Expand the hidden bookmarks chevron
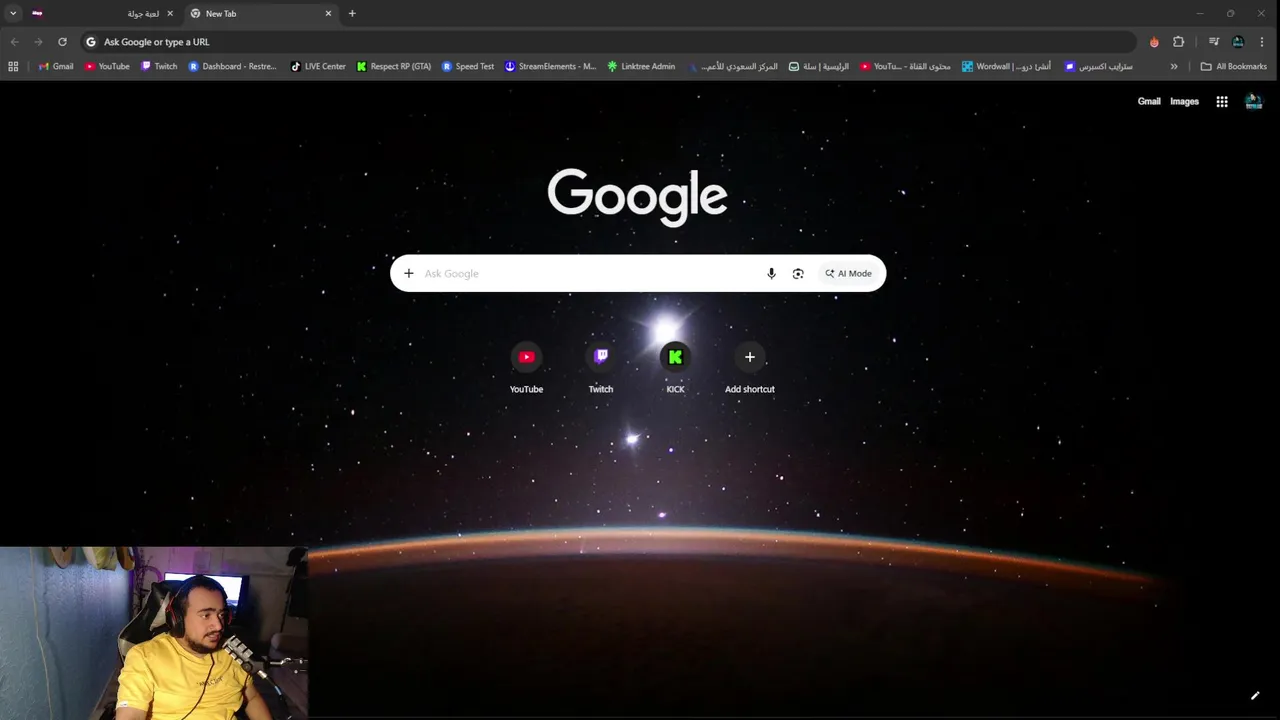This screenshot has width=1280, height=720. [x=1174, y=67]
